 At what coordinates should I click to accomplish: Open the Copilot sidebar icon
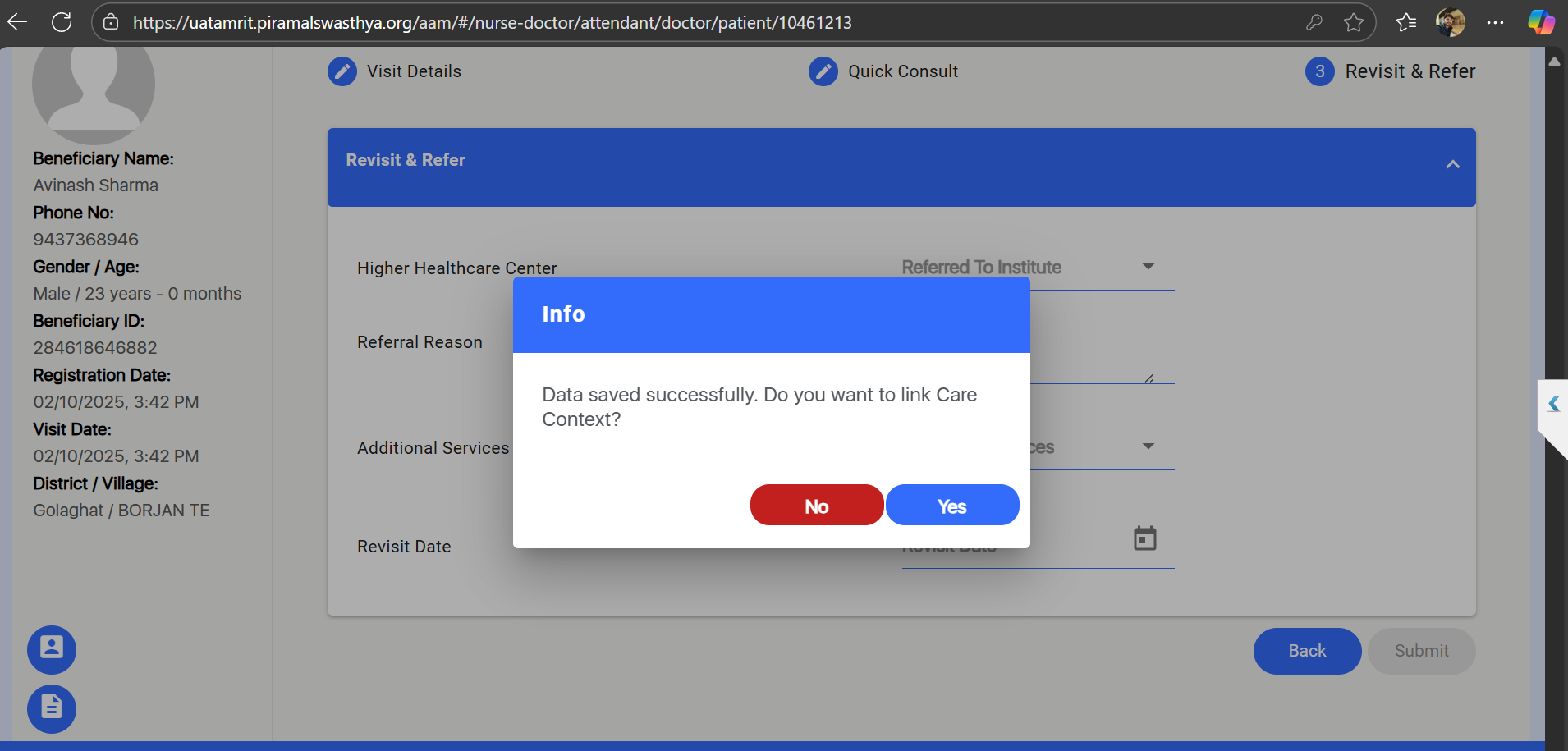pyautogui.click(x=1540, y=22)
